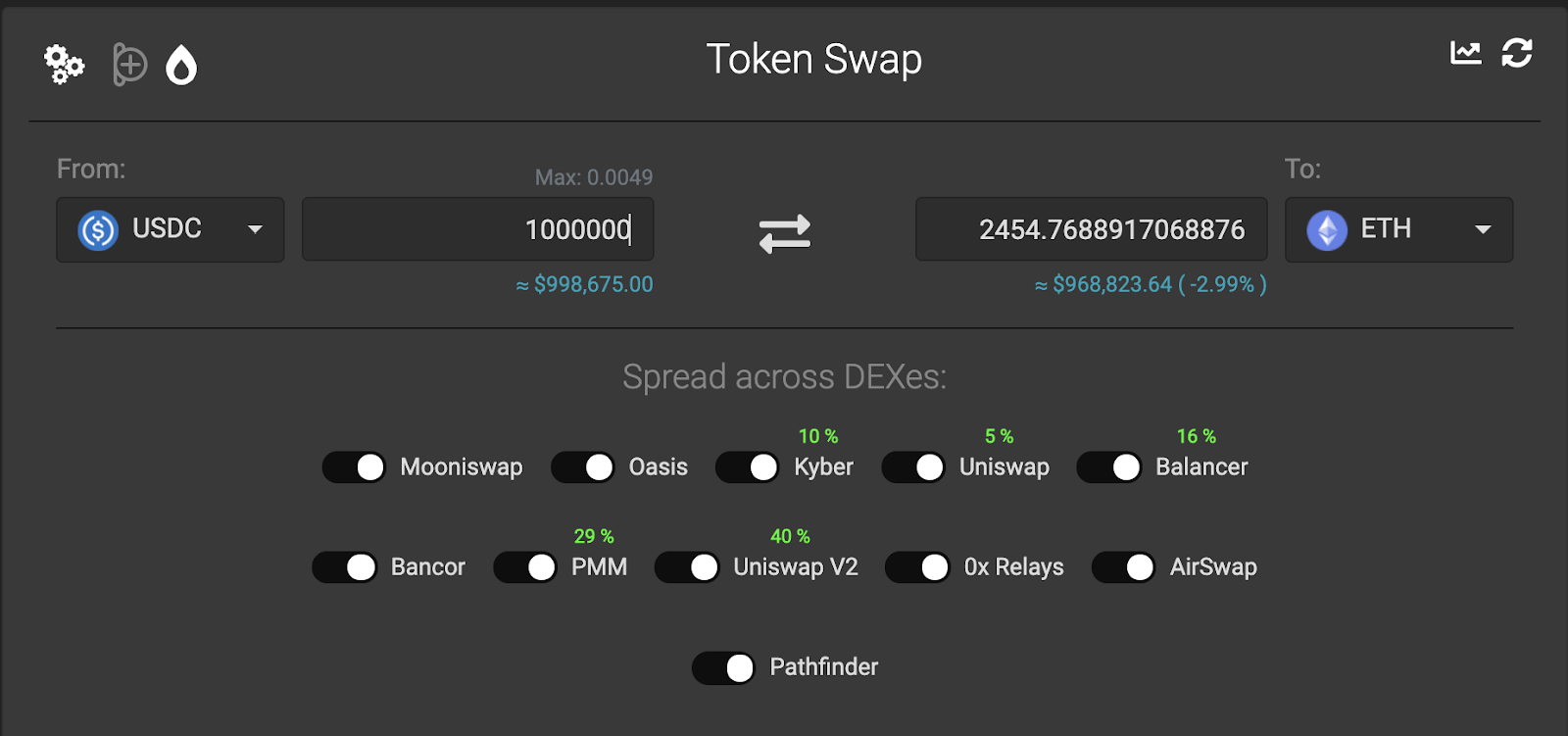Click the ETH coin logo
The image size is (1568, 736).
pyautogui.click(x=1327, y=230)
